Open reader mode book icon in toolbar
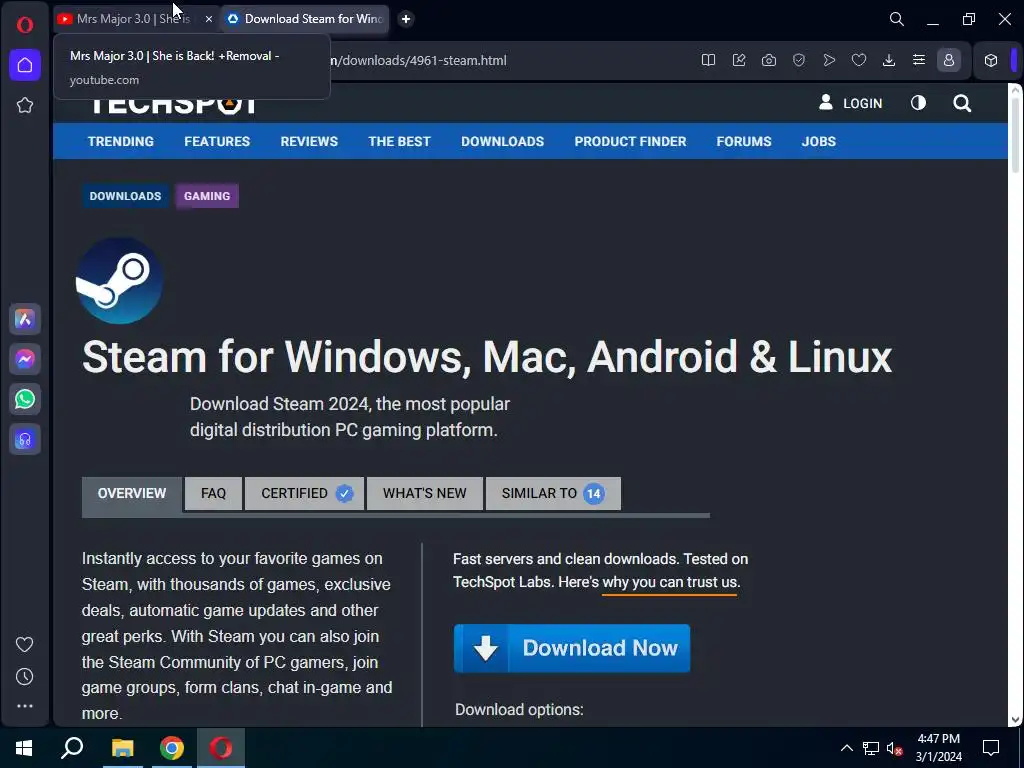Image resolution: width=1024 pixels, height=768 pixels. [709, 60]
